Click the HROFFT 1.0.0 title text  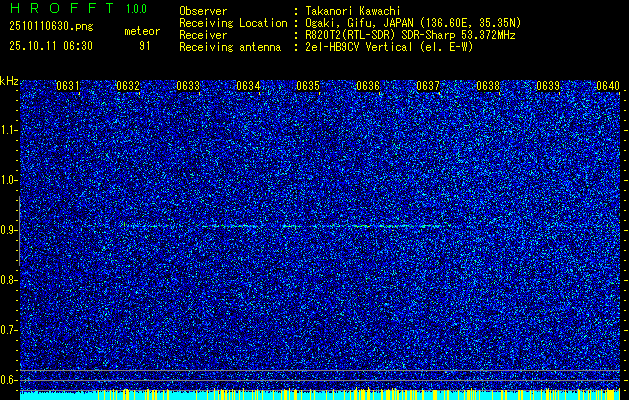pos(79,8)
